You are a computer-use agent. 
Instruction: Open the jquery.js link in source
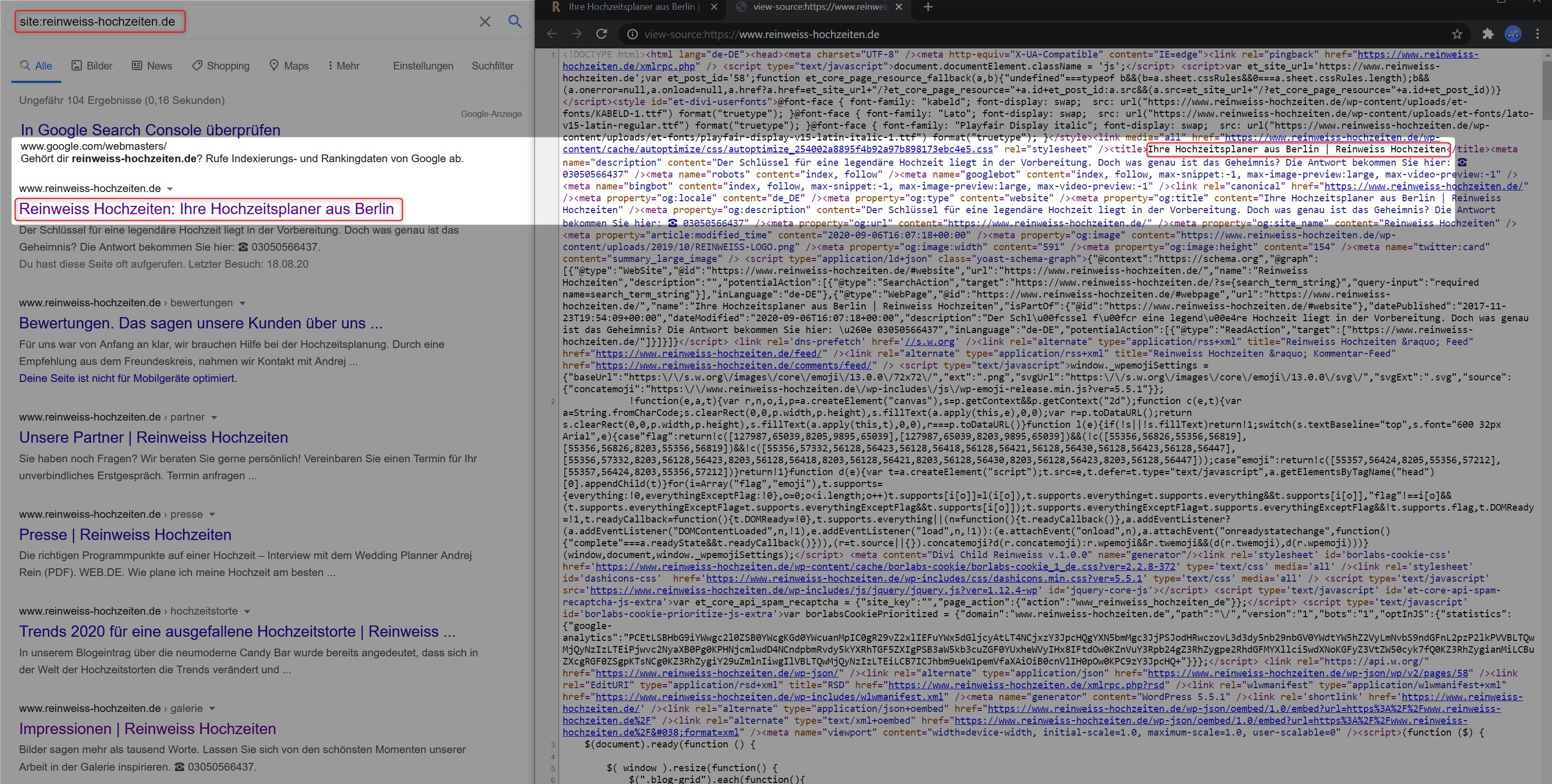point(814,591)
